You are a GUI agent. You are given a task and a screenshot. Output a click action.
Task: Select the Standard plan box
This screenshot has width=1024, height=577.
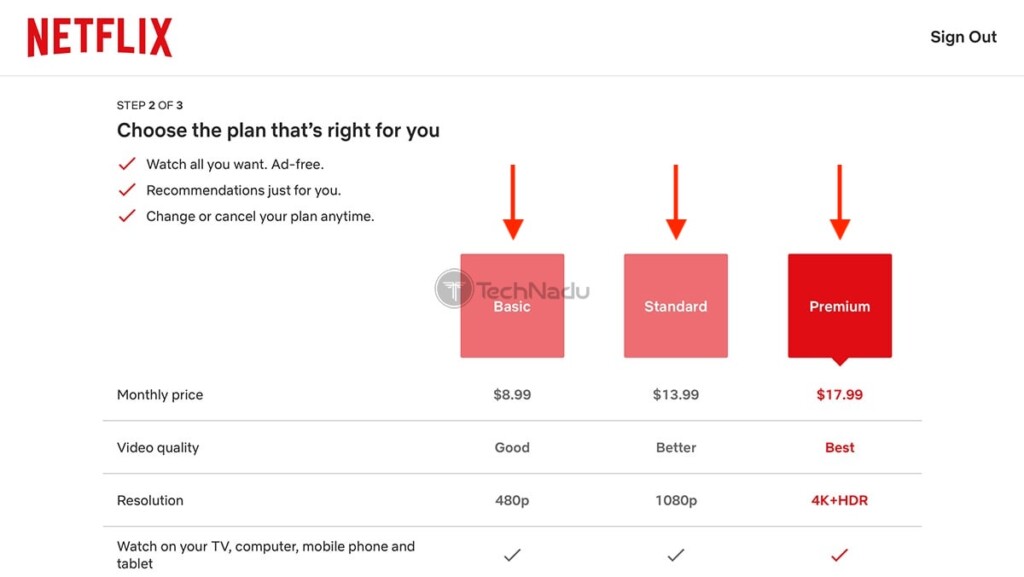pyautogui.click(x=676, y=305)
